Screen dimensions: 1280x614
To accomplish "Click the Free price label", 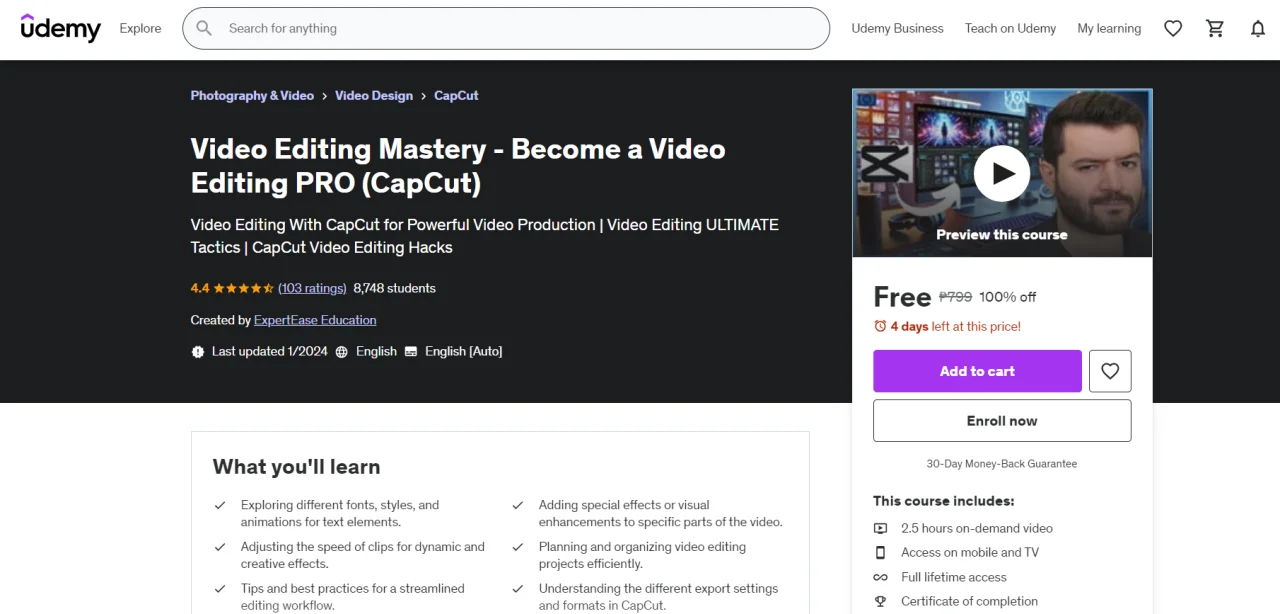I will pyautogui.click(x=902, y=296).
